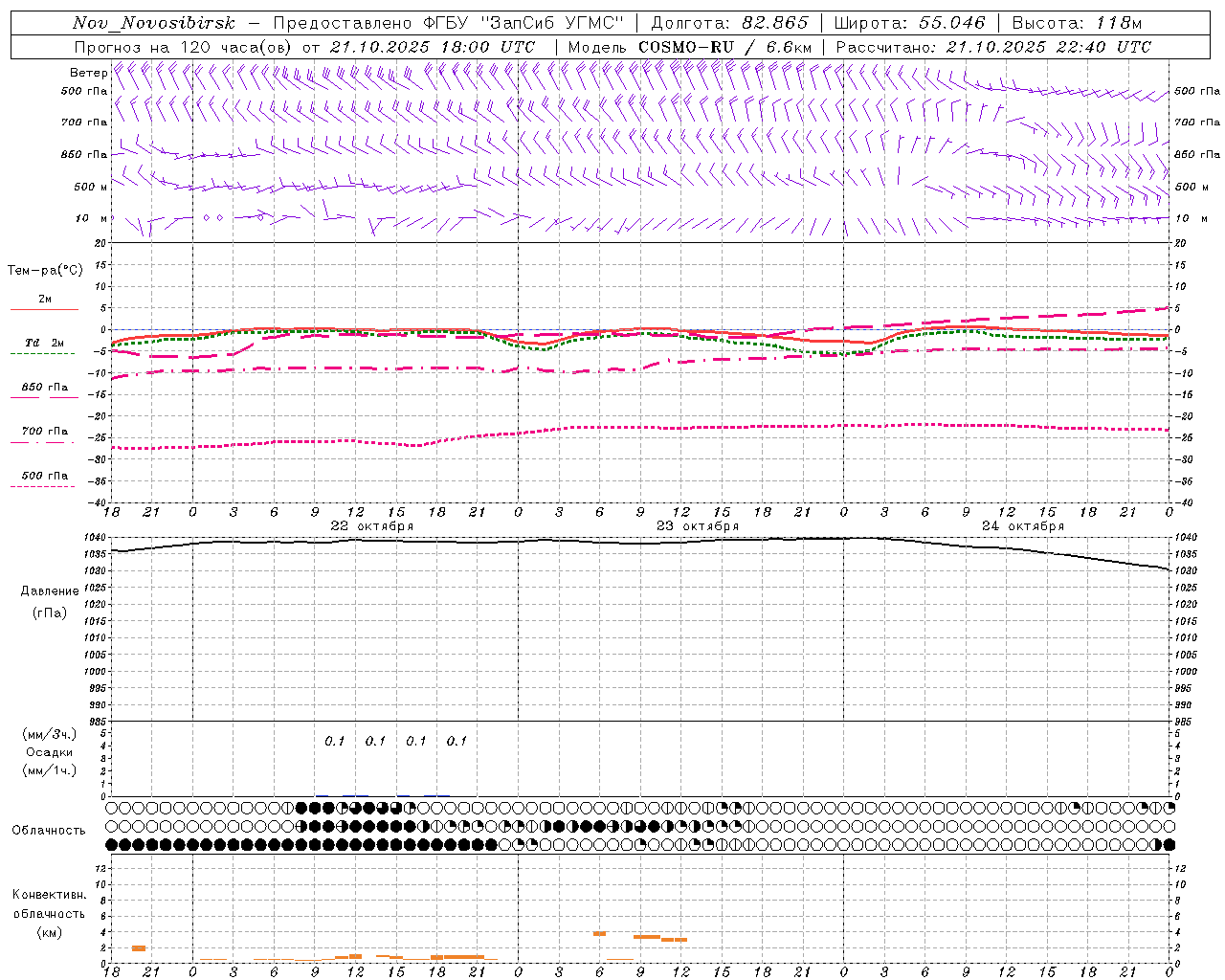Click the '(км)' unit under convective cloudiness
This screenshot has height=980, width=1225.
click(50, 932)
